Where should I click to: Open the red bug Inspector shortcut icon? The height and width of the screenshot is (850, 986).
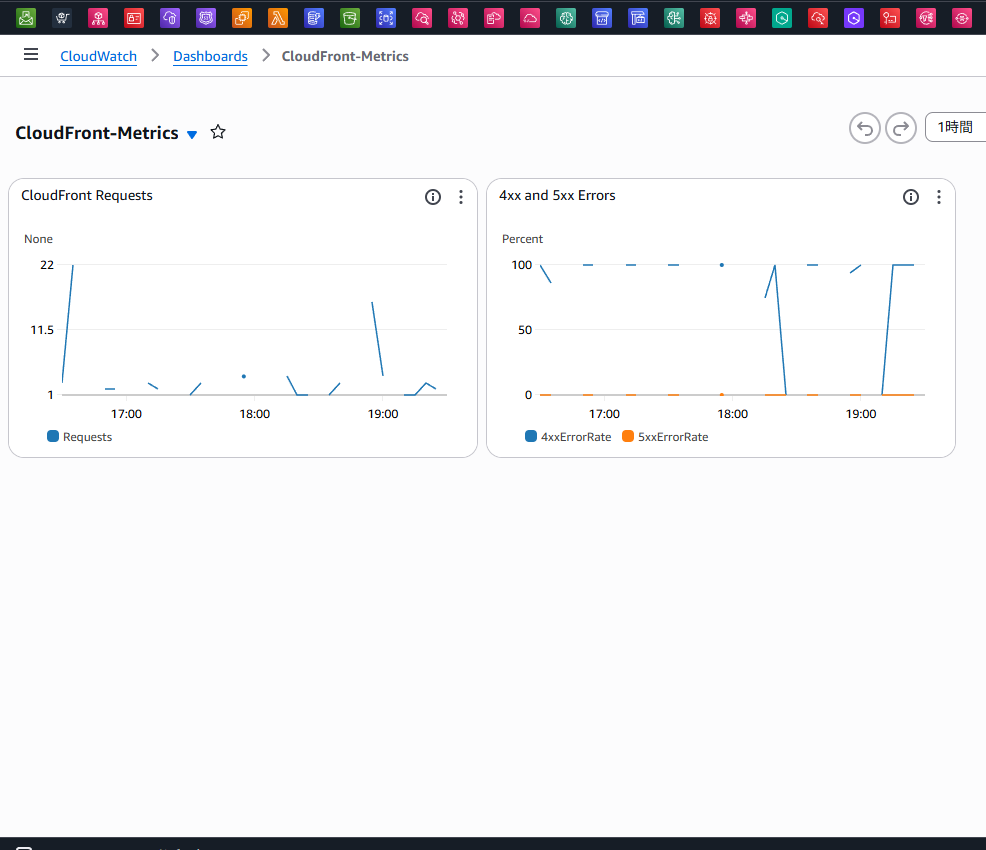point(710,18)
